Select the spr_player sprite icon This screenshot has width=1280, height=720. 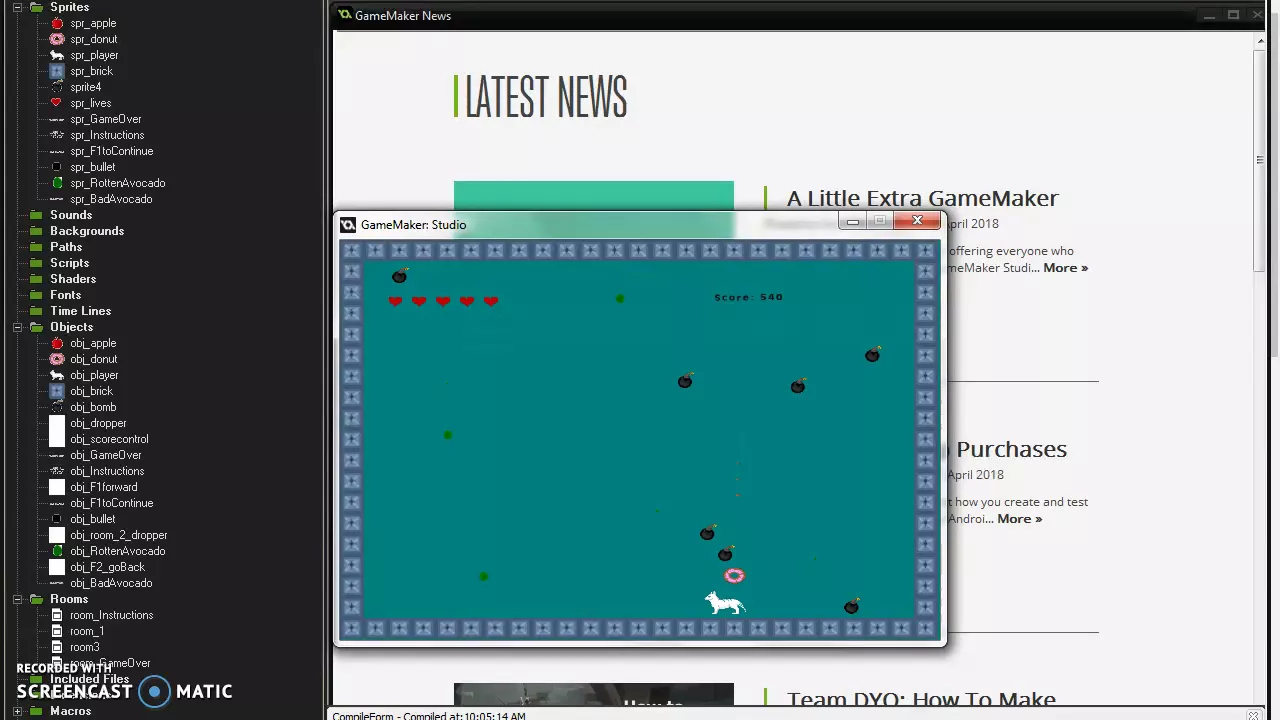[57, 55]
